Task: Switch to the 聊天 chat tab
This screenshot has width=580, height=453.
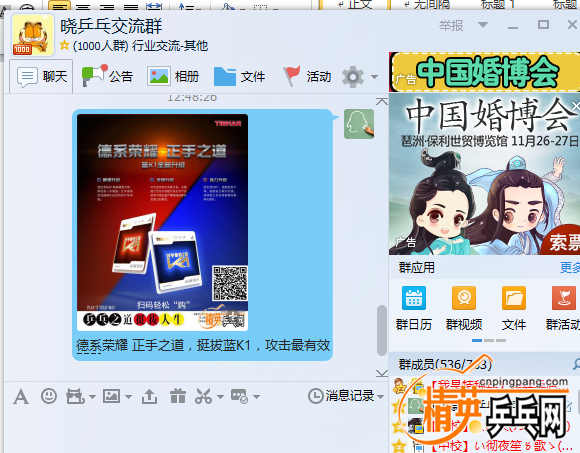Action: (x=41, y=77)
